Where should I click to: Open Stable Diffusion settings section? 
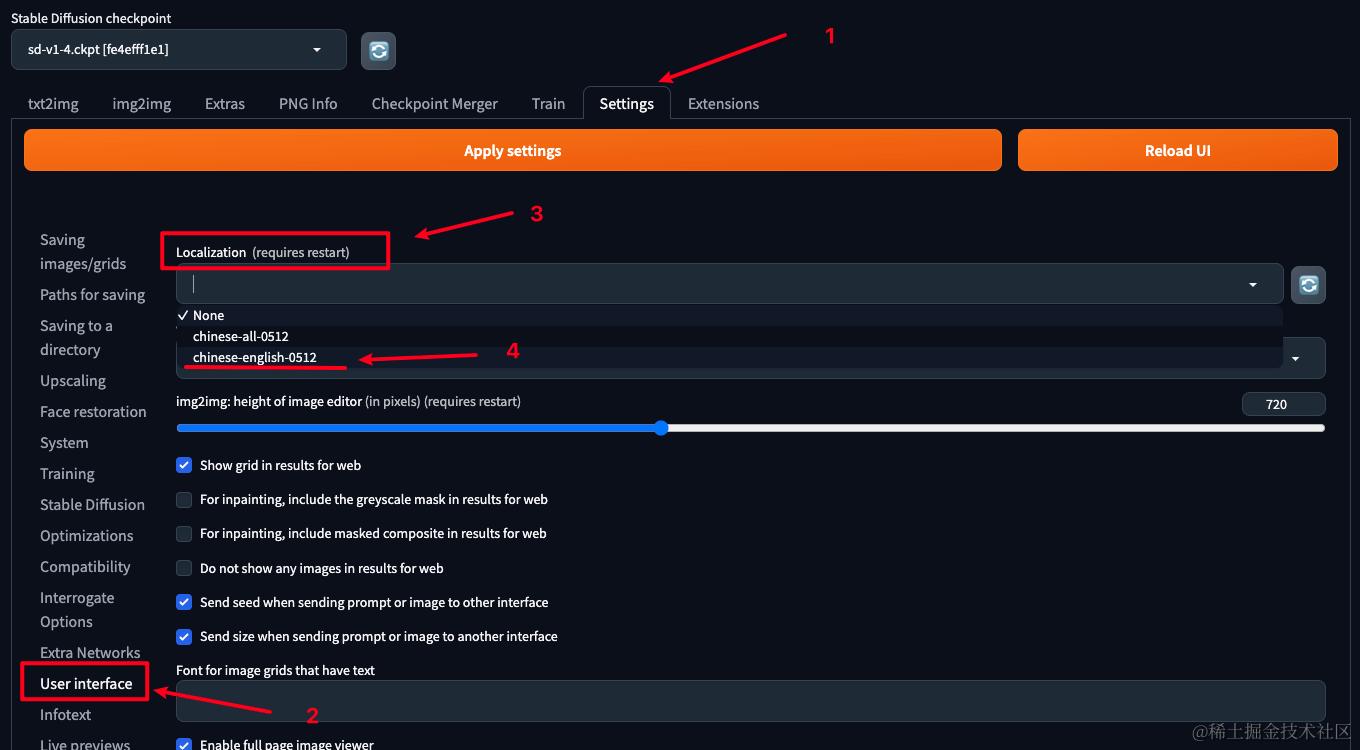tap(92, 505)
